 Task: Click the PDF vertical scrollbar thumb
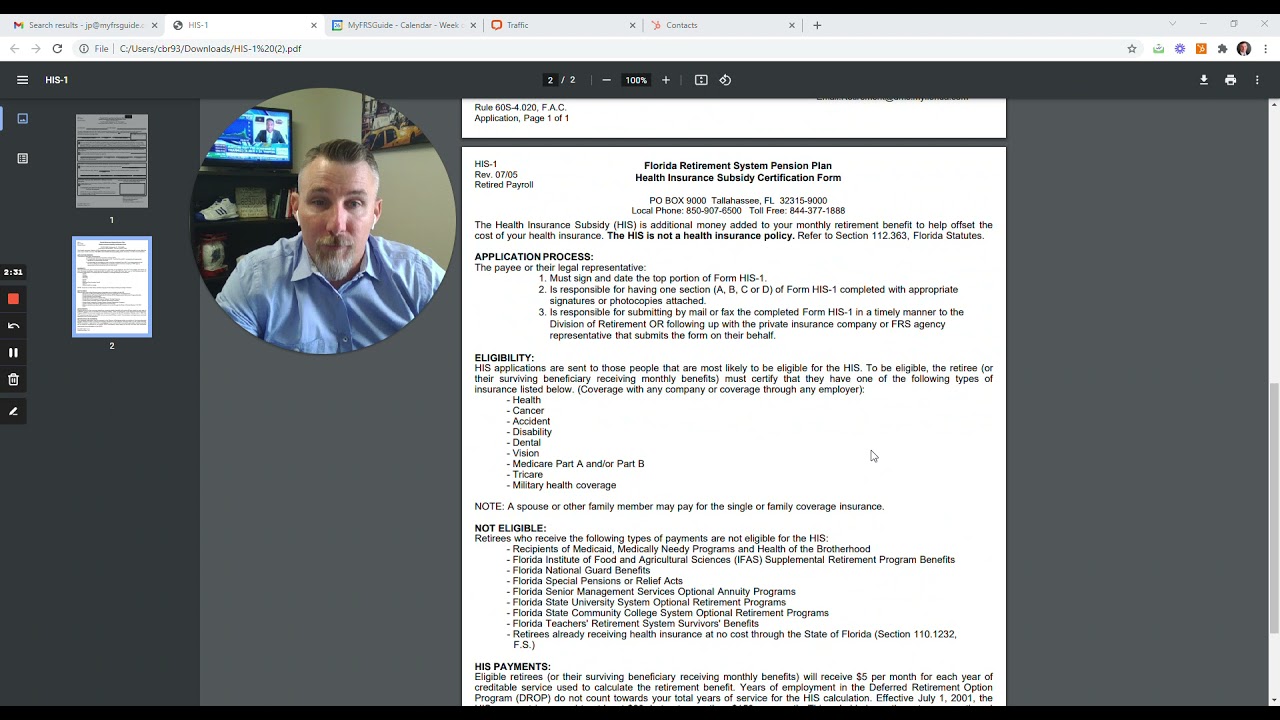coord(1274,508)
